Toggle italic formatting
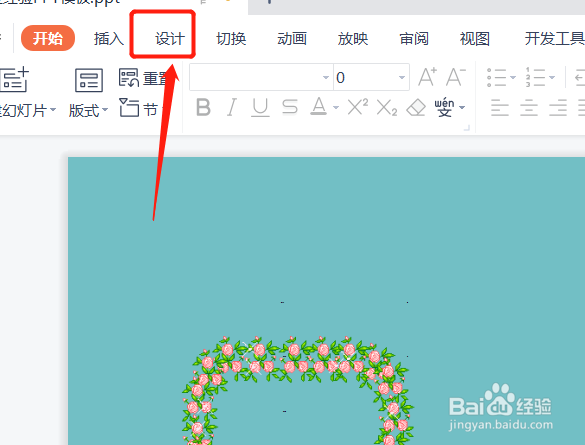This screenshot has width=585, height=445. (232, 107)
